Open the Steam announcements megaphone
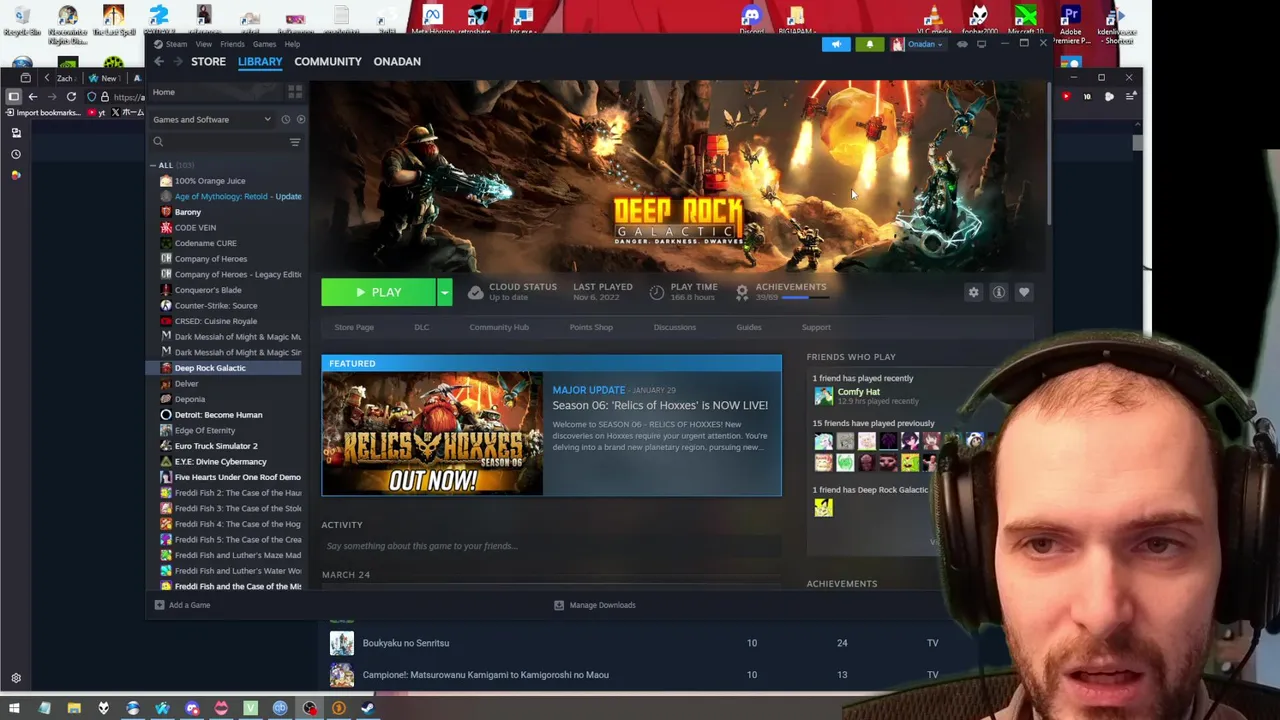Image resolution: width=1280 pixels, height=720 pixels. tap(836, 44)
